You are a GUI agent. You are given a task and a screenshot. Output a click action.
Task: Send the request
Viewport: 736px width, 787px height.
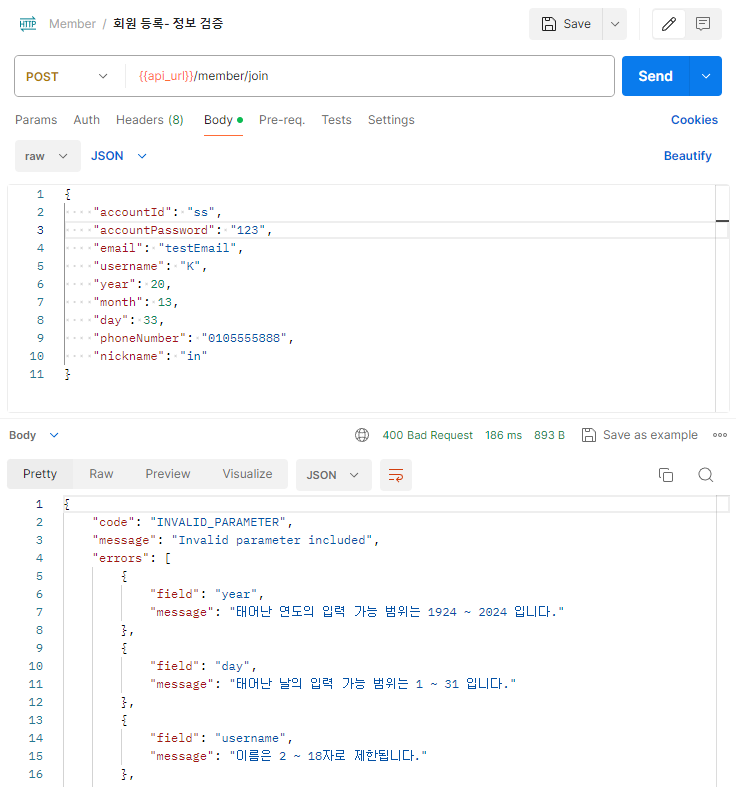(656, 76)
